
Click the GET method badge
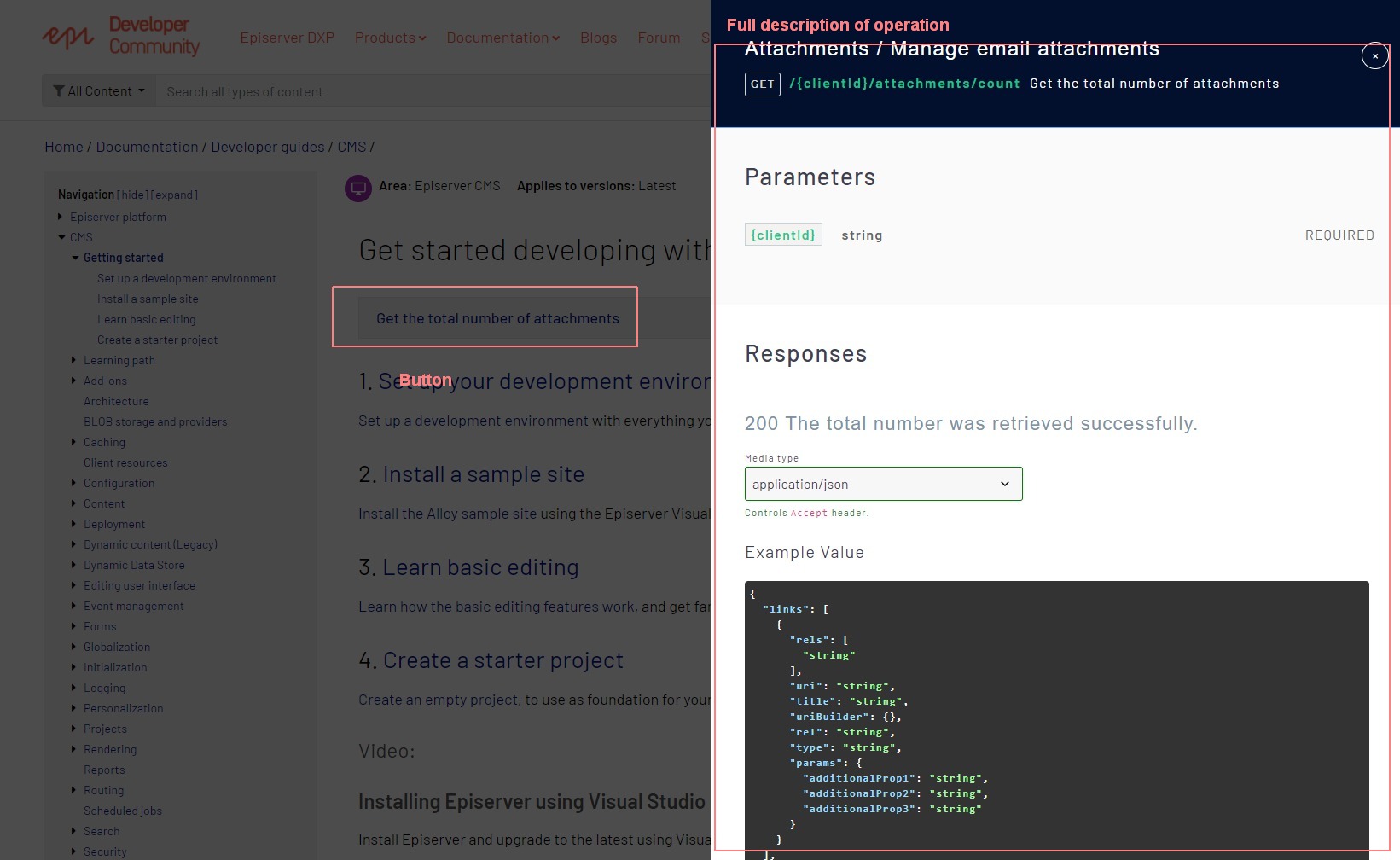coord(762,84)
